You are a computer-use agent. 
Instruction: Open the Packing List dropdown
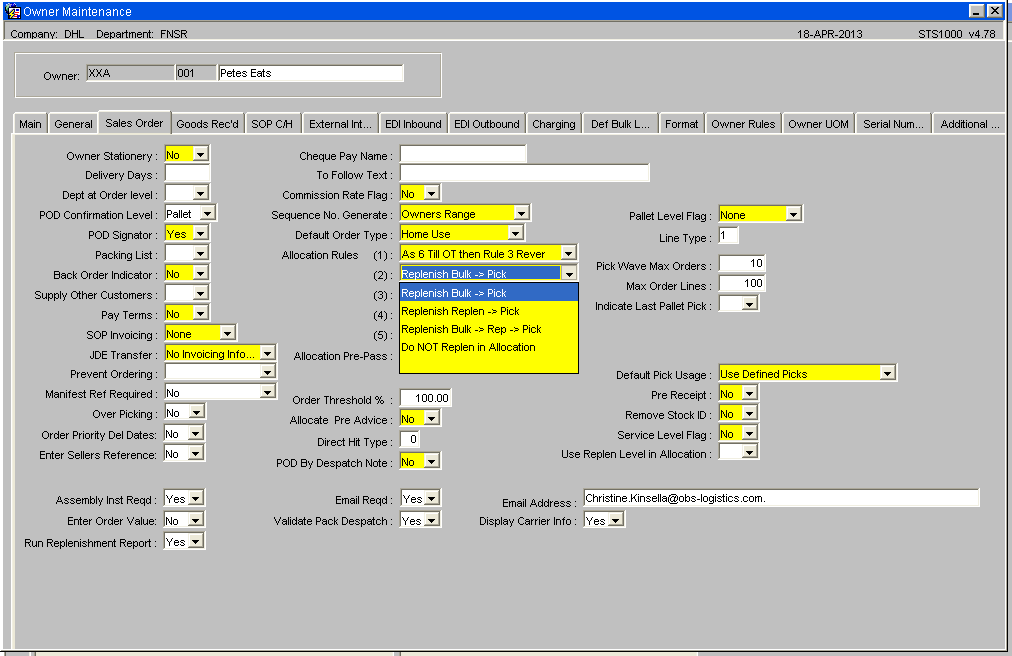pyautogui.click(x=201, y=254)
